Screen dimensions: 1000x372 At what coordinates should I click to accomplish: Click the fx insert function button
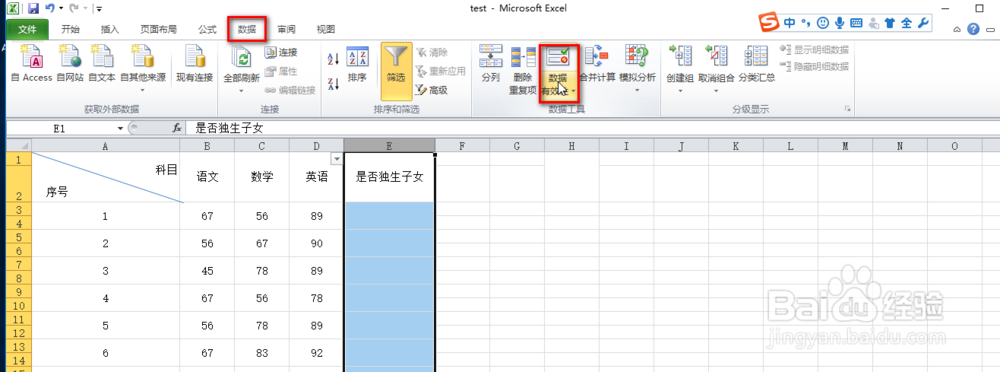click(177, 128)
